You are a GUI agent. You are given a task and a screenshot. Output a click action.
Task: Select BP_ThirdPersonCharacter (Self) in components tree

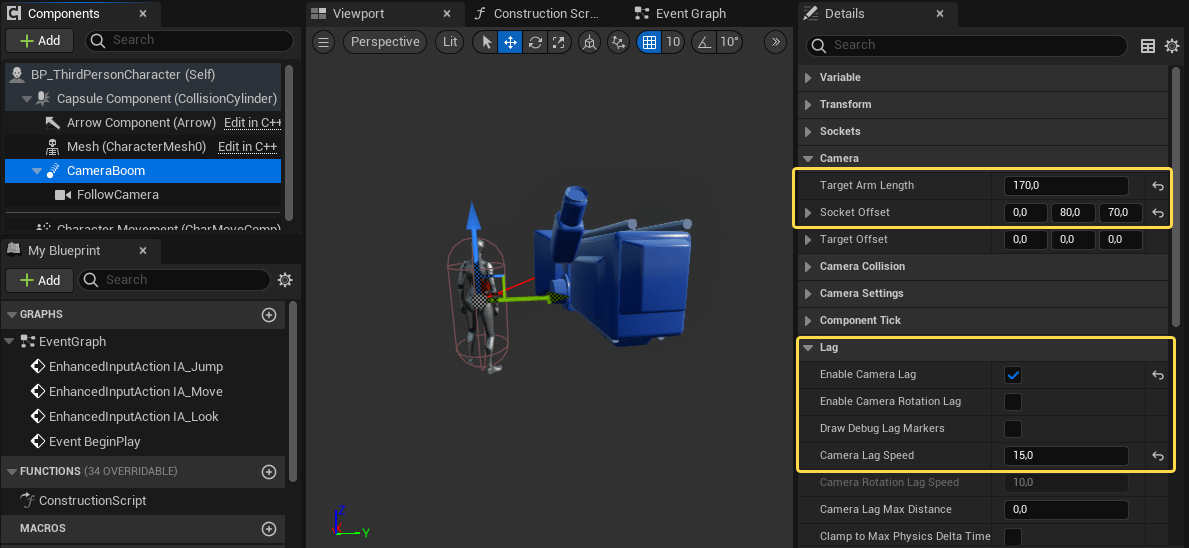(x=124, y=75)
